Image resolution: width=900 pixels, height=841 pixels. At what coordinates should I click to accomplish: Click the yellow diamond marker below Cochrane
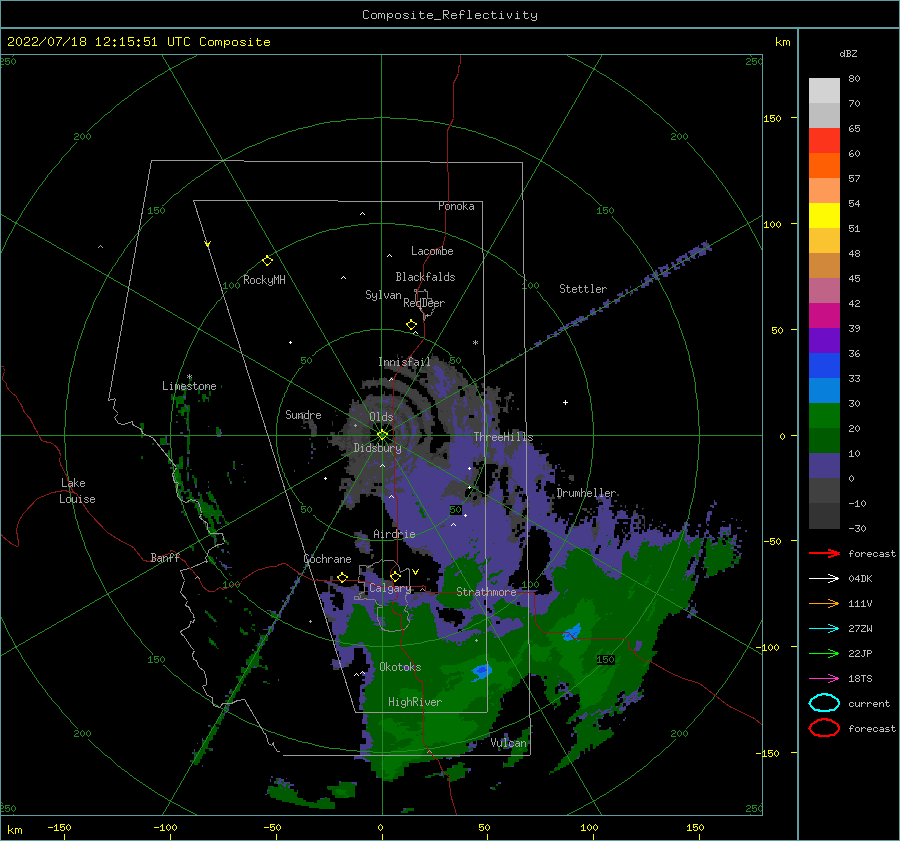pos(343,577)
